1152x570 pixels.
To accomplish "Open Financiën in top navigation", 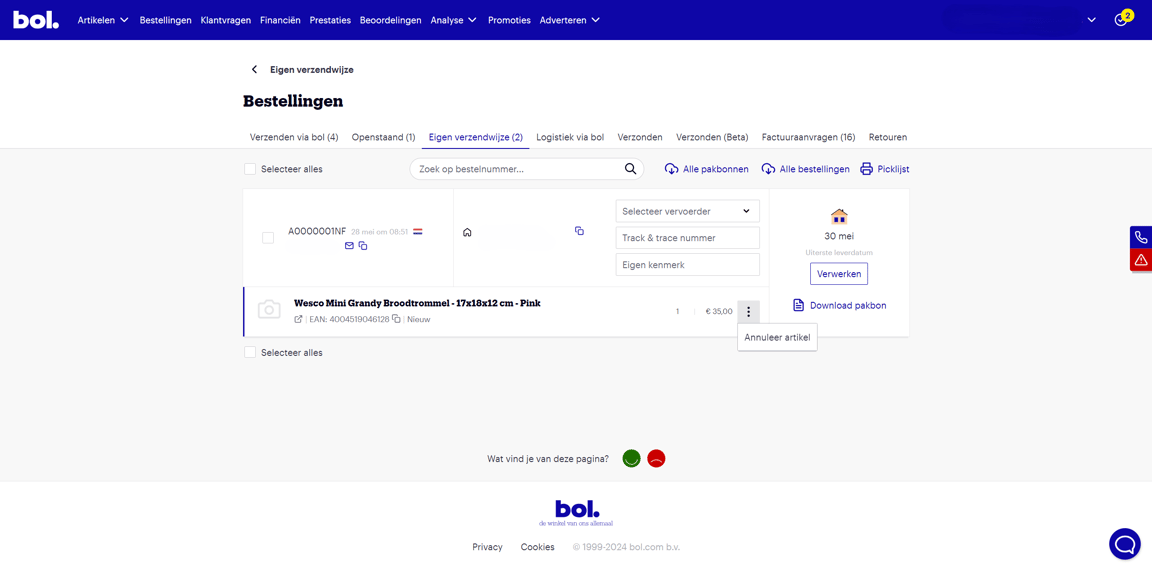I will (x=280, y=21).
